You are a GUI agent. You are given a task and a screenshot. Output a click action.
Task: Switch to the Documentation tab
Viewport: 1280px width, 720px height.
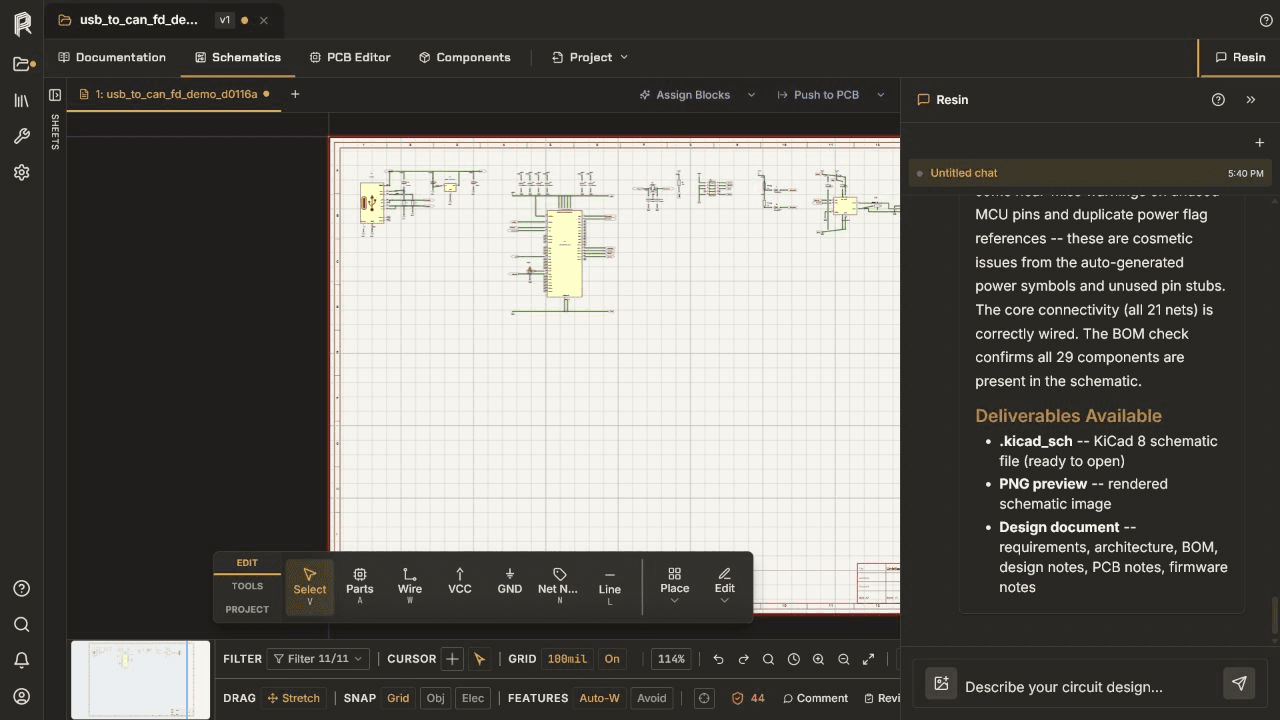[112, 57]
